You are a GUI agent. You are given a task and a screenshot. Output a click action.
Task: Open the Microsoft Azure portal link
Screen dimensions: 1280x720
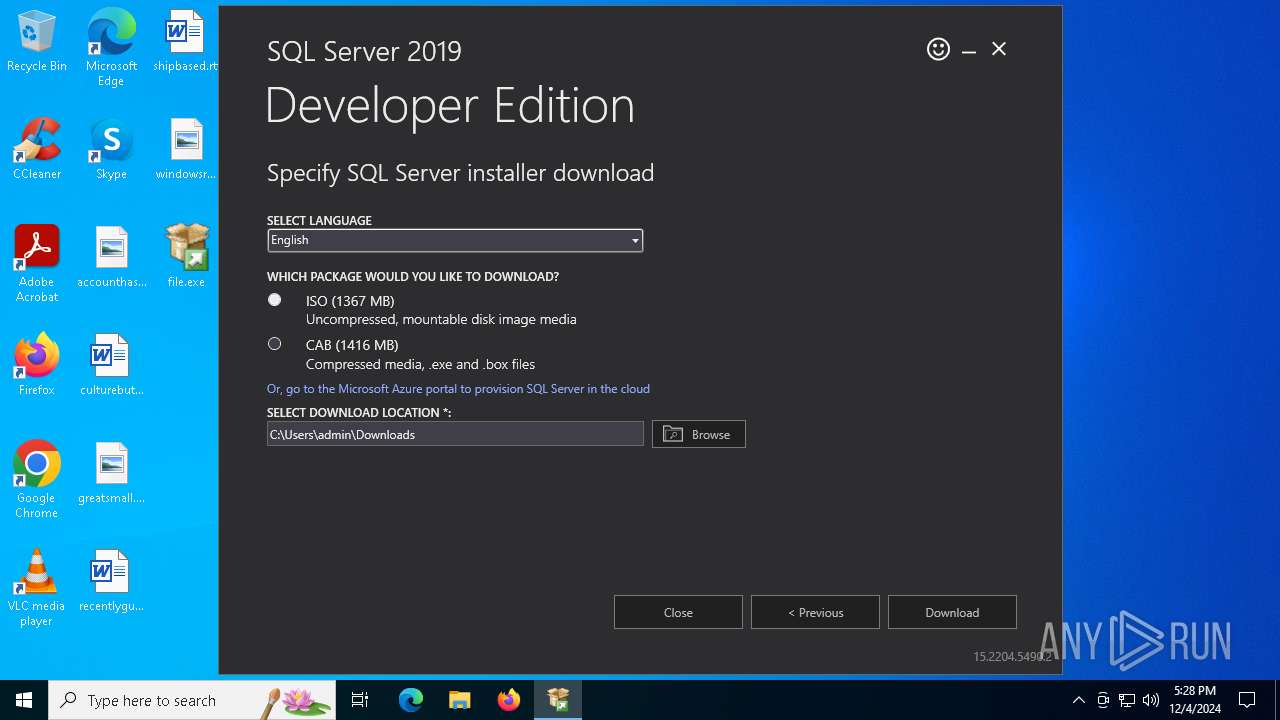(x=458, y=389)
